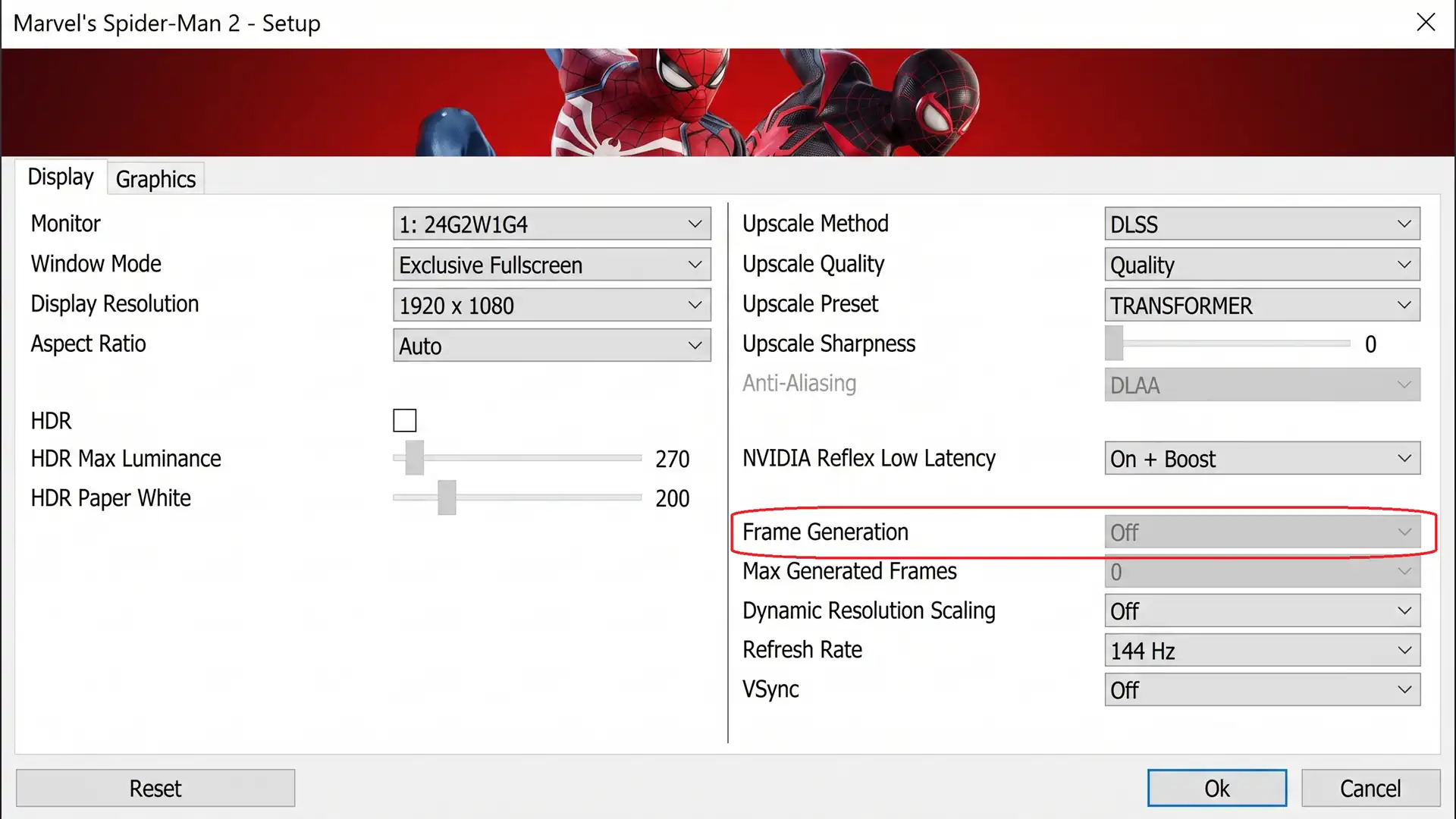Click the HDR Paper White value 200
The width and height of the screenshot is (1456, 819).
(672, 498)
